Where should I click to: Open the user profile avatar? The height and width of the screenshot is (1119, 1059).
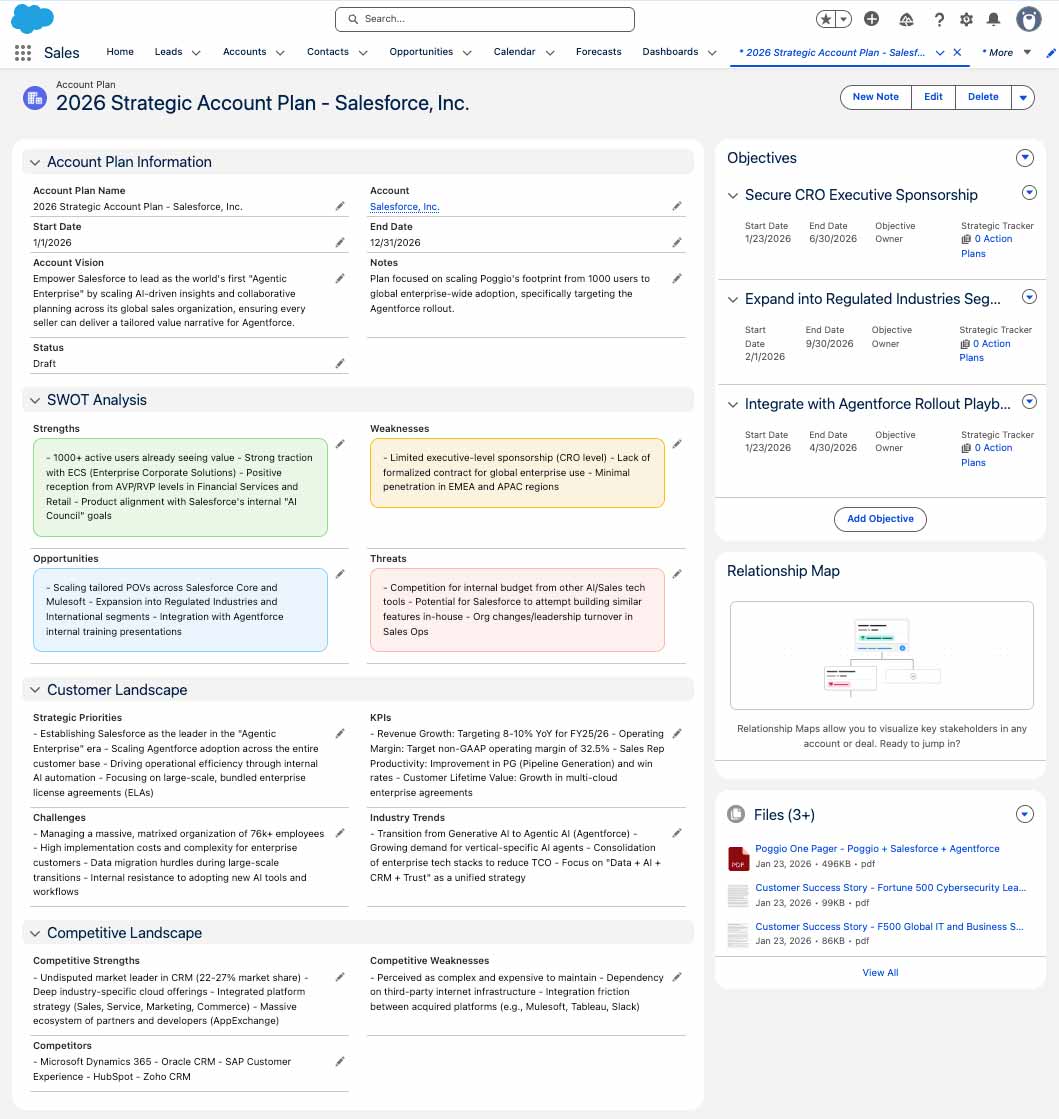tap(1028, 19)
